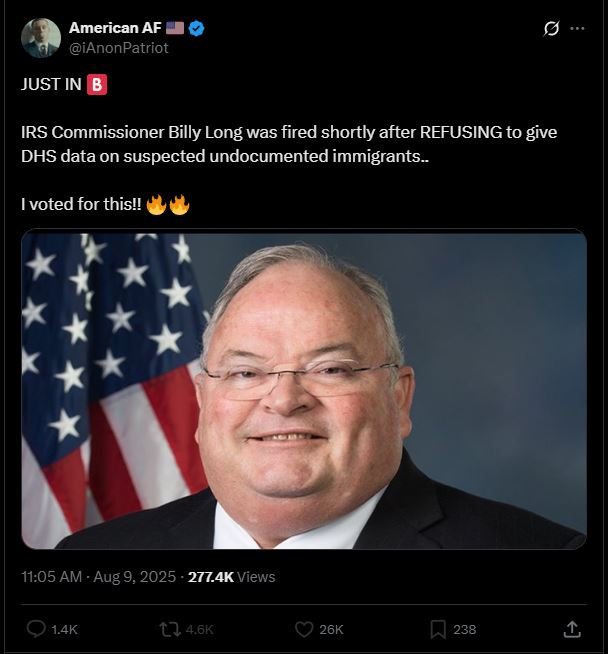Image resolution: width=608 pixels, height=654 pixels.
Task: Click the red B emoji badge
Action: click(x=97, y=85)
